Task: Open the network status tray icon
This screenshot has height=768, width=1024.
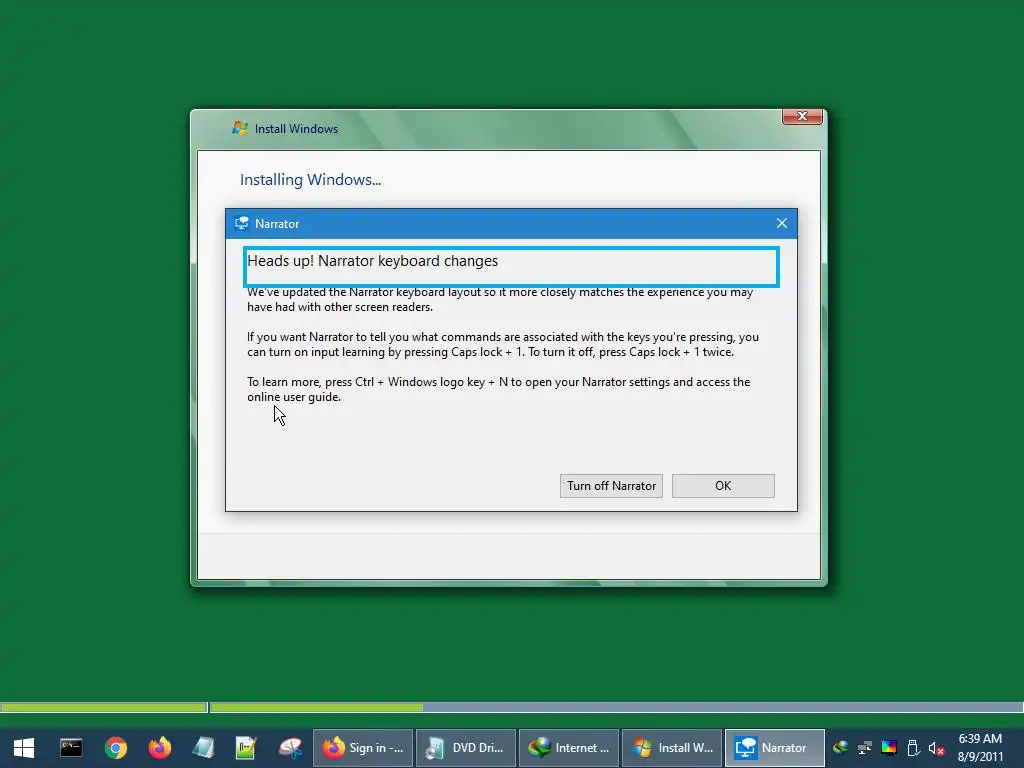Action: 865,748
